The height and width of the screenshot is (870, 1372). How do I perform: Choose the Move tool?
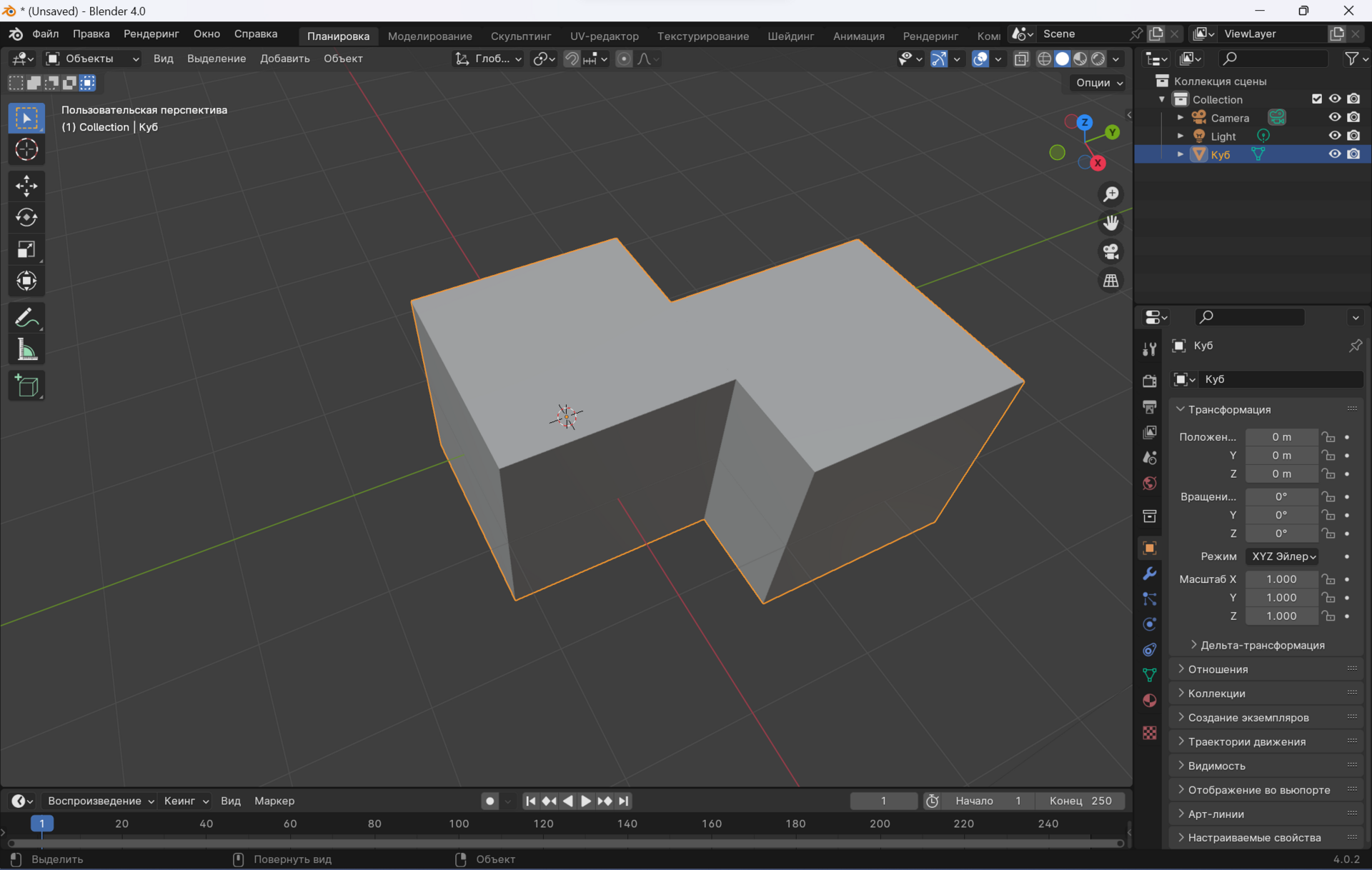click(x=26, y=186)
